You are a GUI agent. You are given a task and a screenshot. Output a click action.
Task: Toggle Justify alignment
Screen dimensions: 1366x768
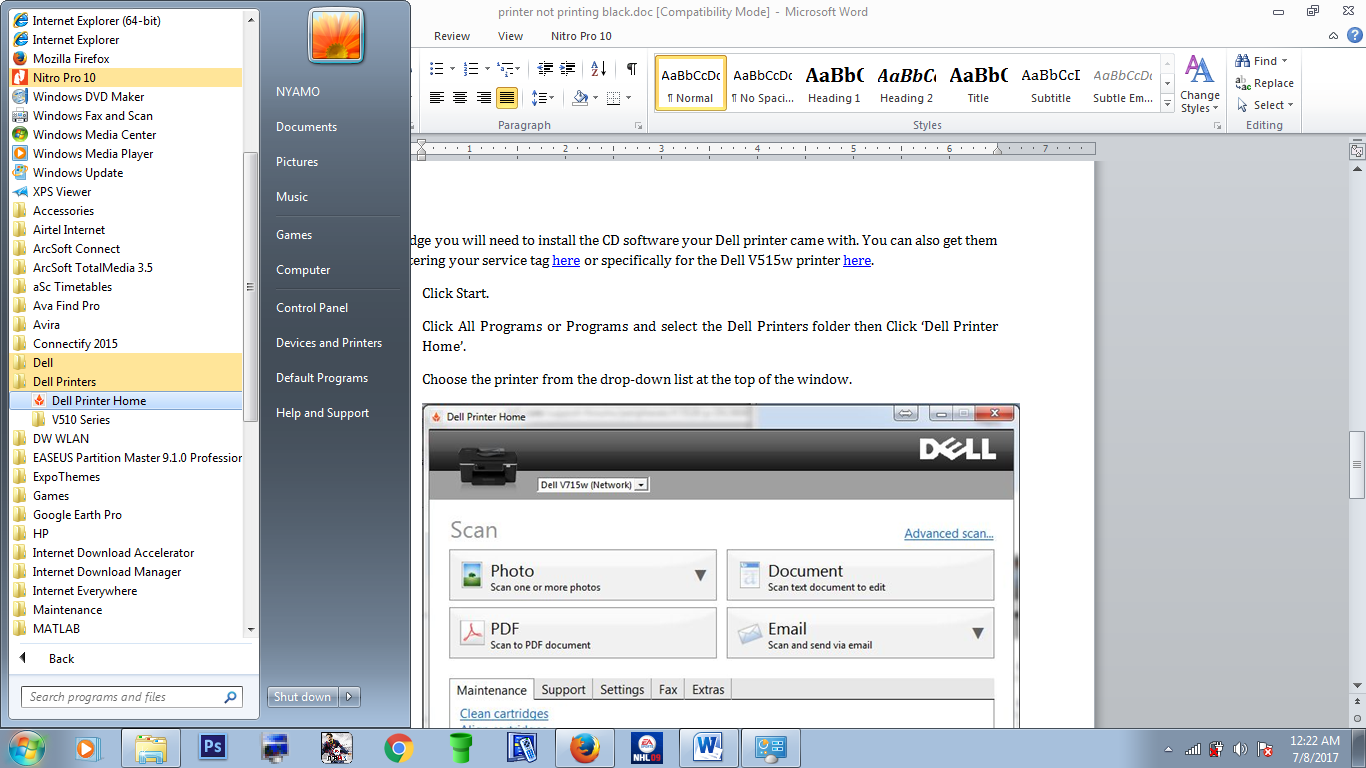507,98
